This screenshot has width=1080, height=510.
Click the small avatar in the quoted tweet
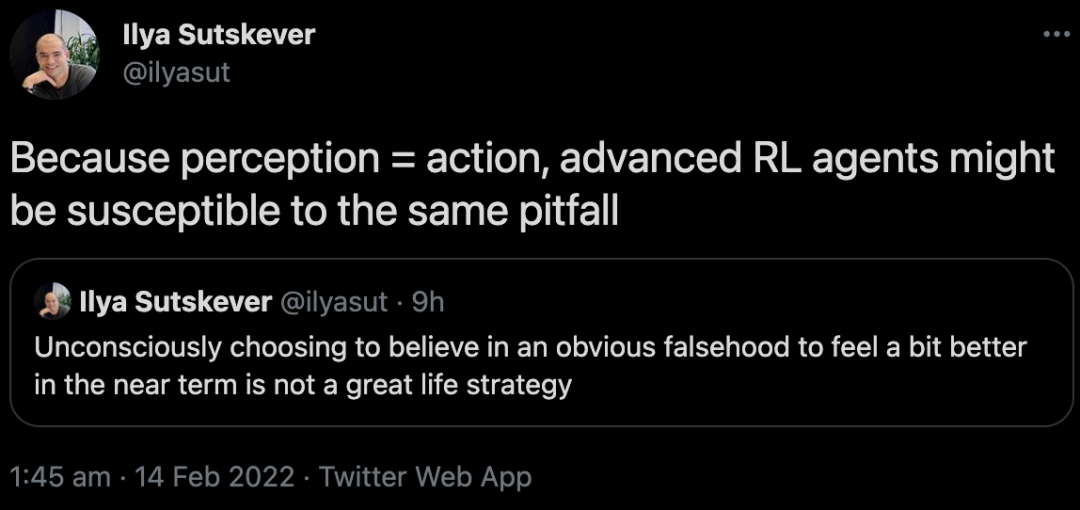52,301
